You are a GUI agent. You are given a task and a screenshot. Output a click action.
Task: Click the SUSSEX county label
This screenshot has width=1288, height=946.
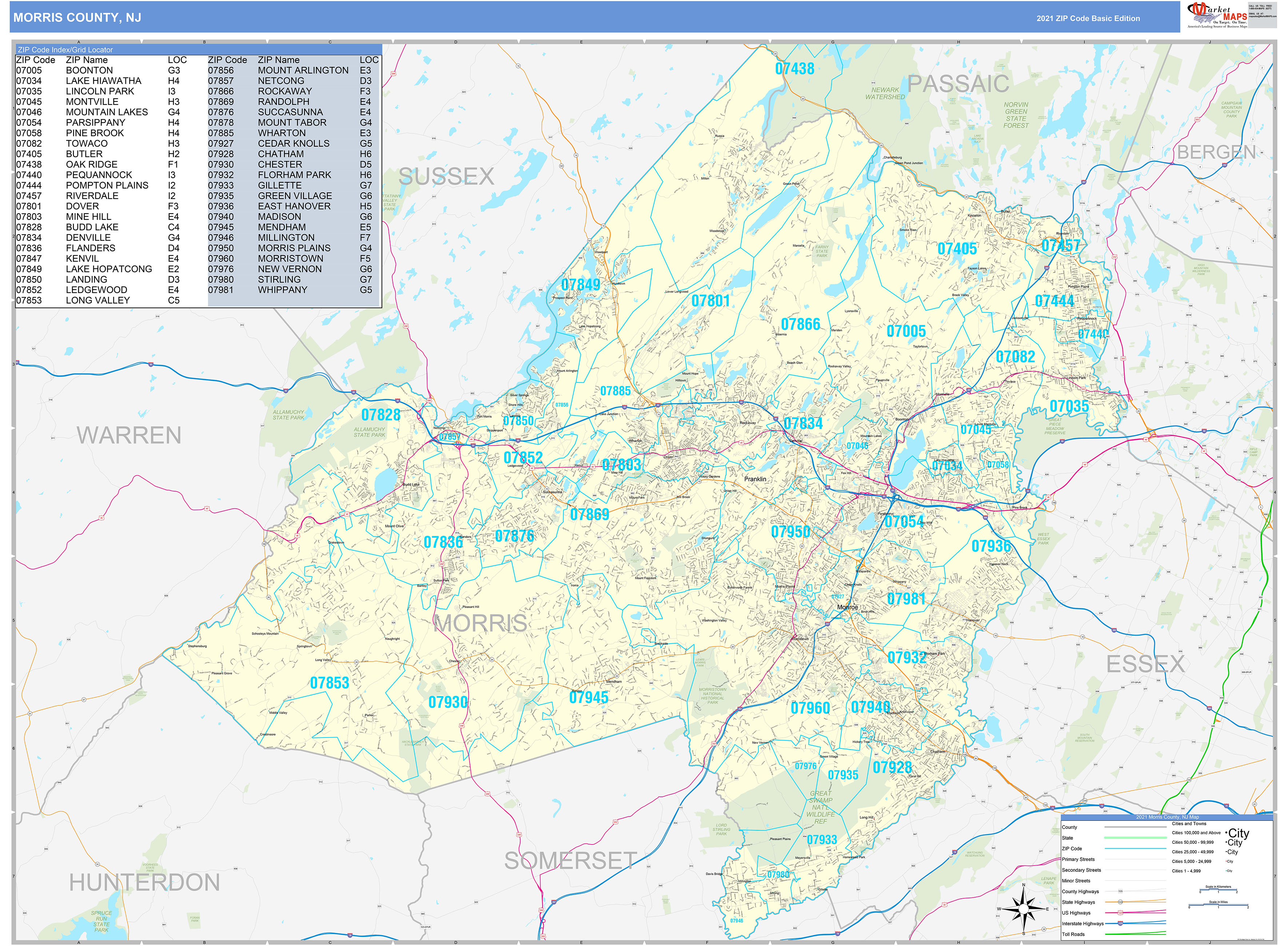click(446, 176)
